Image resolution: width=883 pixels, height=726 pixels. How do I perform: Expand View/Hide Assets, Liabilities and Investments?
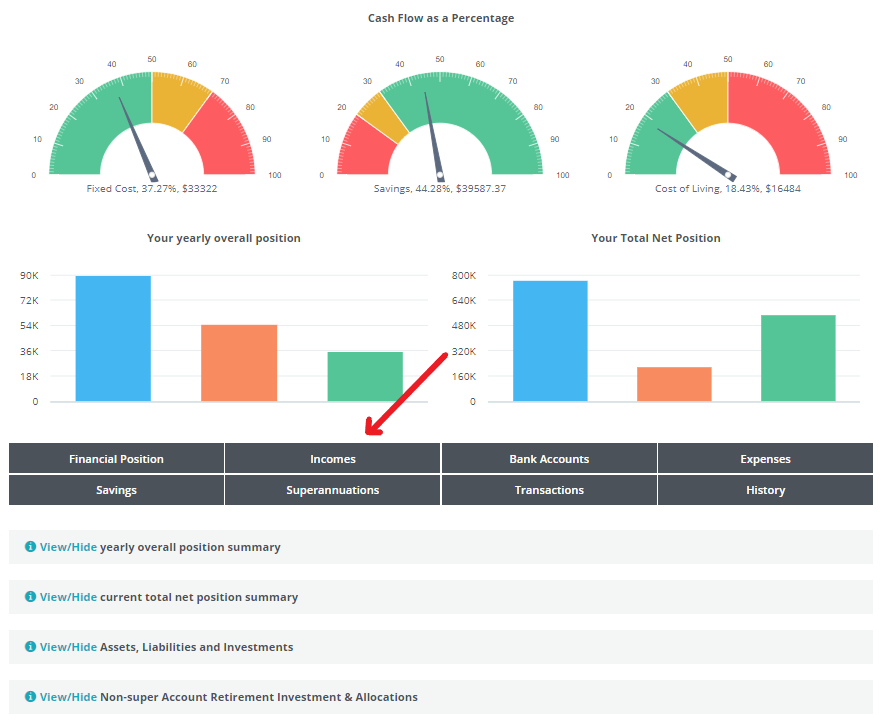pyautogui.click(x=68, y=647)
